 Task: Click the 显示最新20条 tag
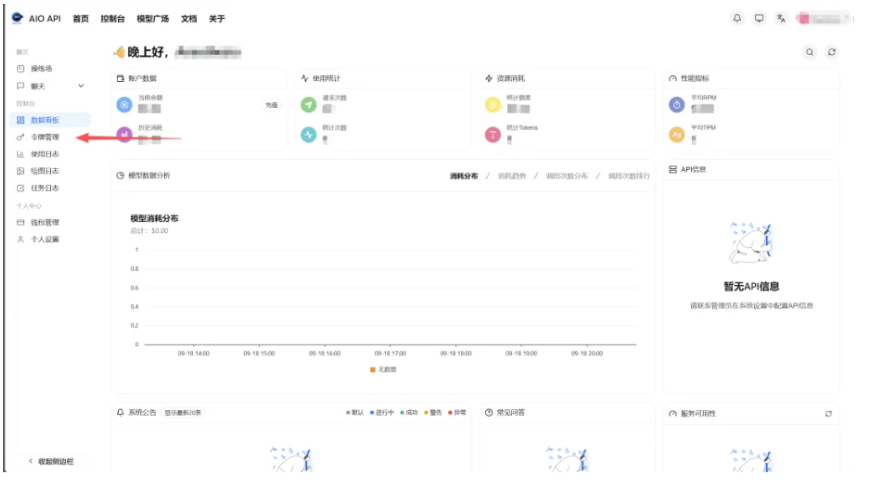tap(183, 413)
